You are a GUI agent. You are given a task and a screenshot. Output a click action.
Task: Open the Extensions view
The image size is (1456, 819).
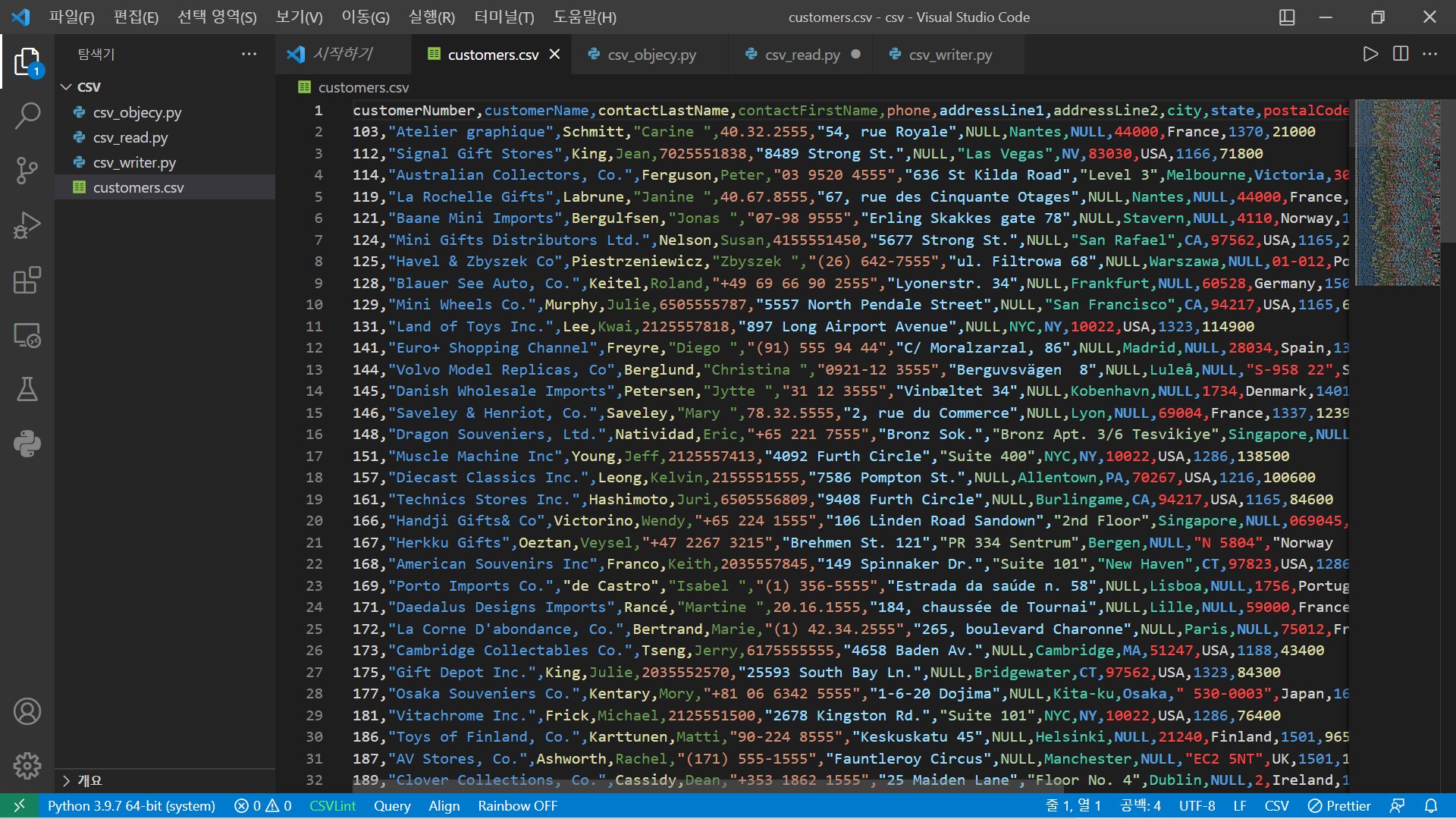27,280
